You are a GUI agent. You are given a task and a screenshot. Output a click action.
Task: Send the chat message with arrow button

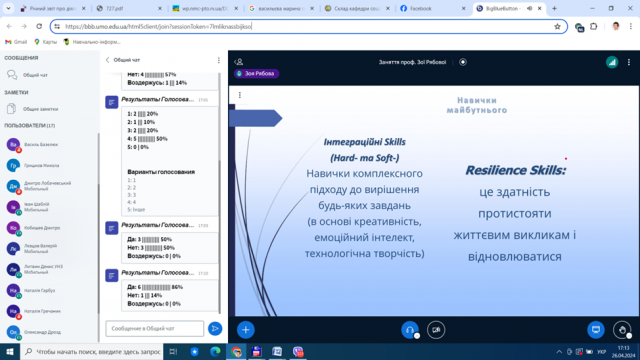(x=215, y=329)
